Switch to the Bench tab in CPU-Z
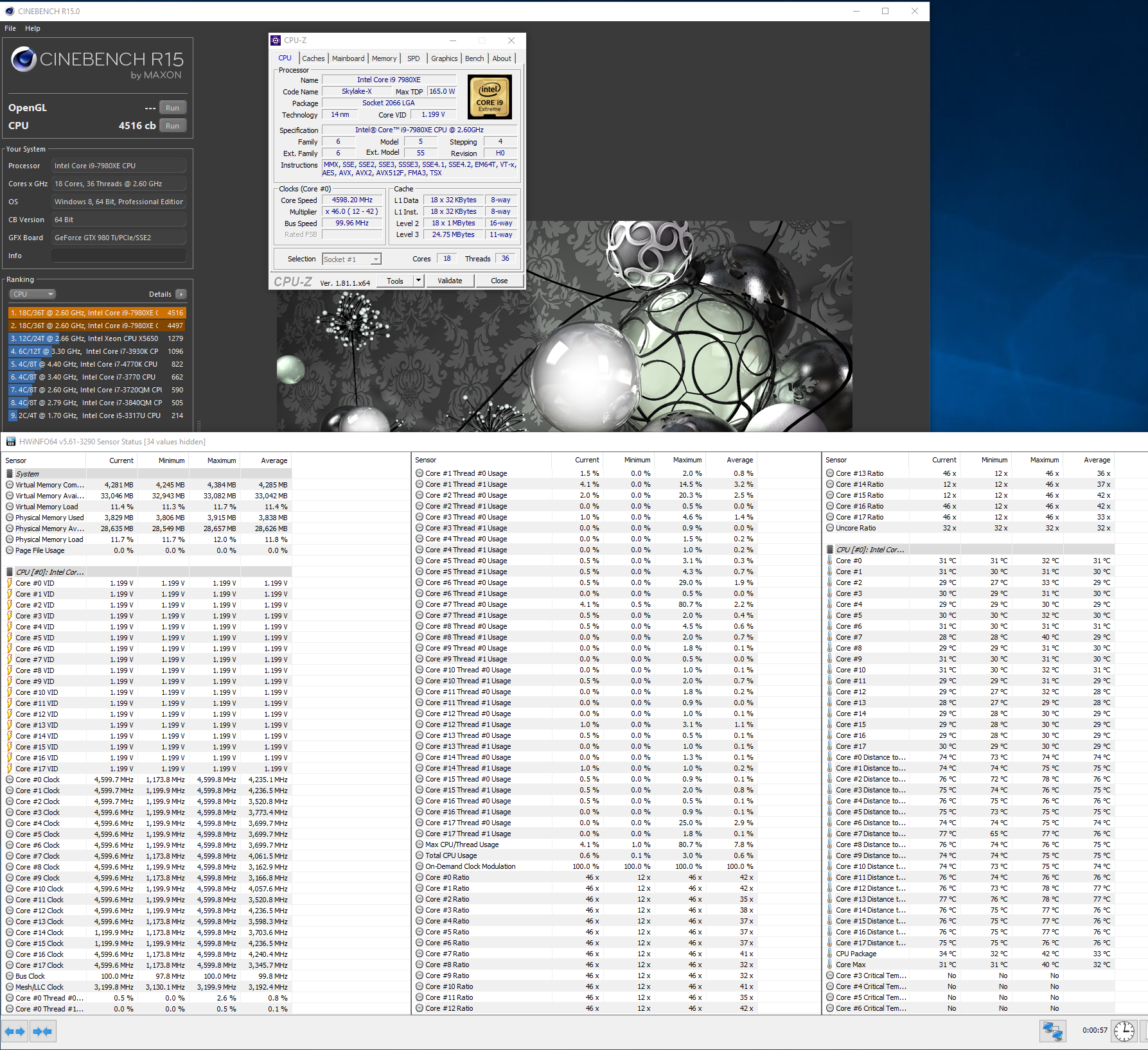The image size is (1148, 1050). tap(475, 58)
